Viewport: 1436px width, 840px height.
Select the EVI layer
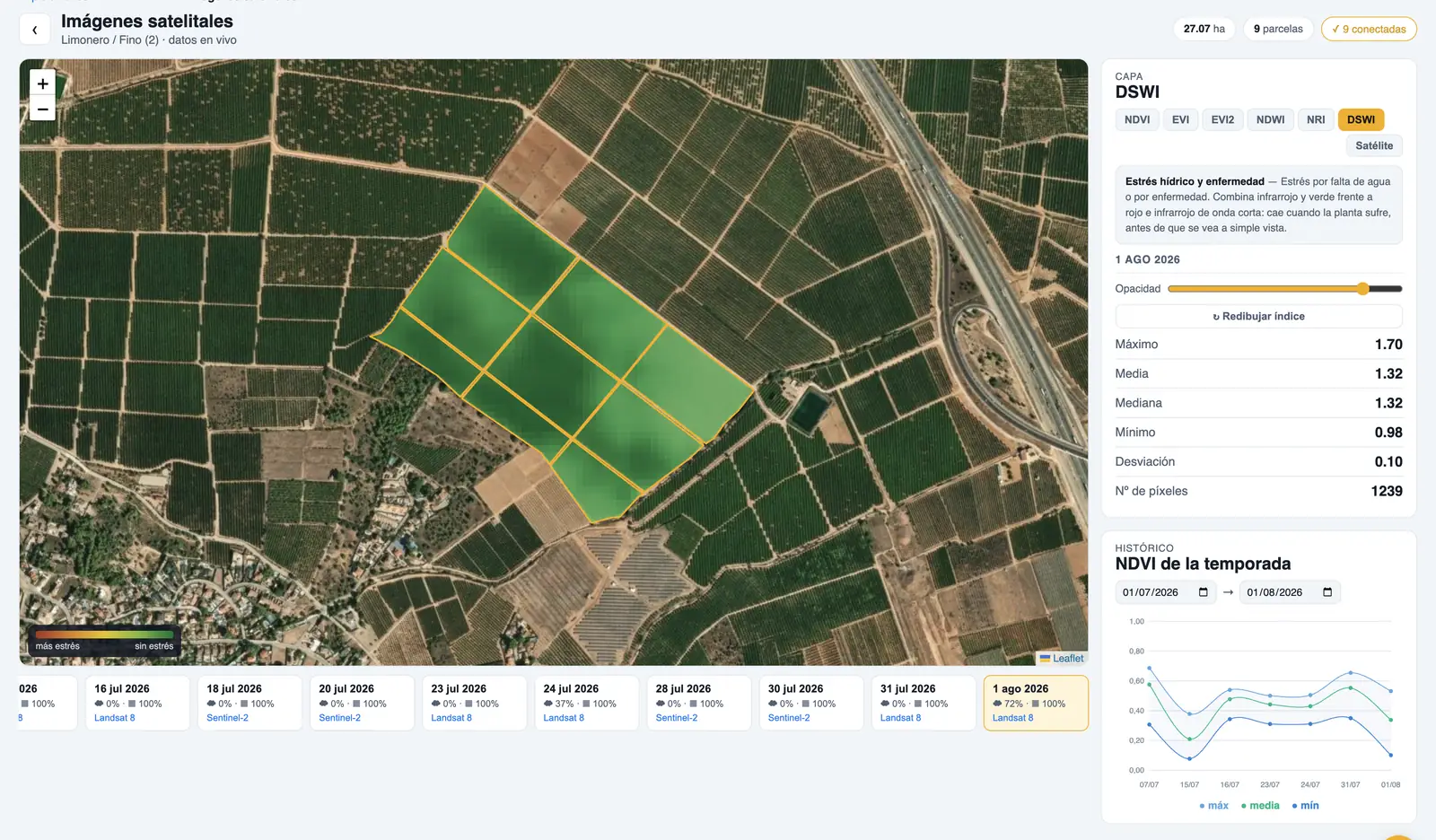click(x=1180, y=119)
